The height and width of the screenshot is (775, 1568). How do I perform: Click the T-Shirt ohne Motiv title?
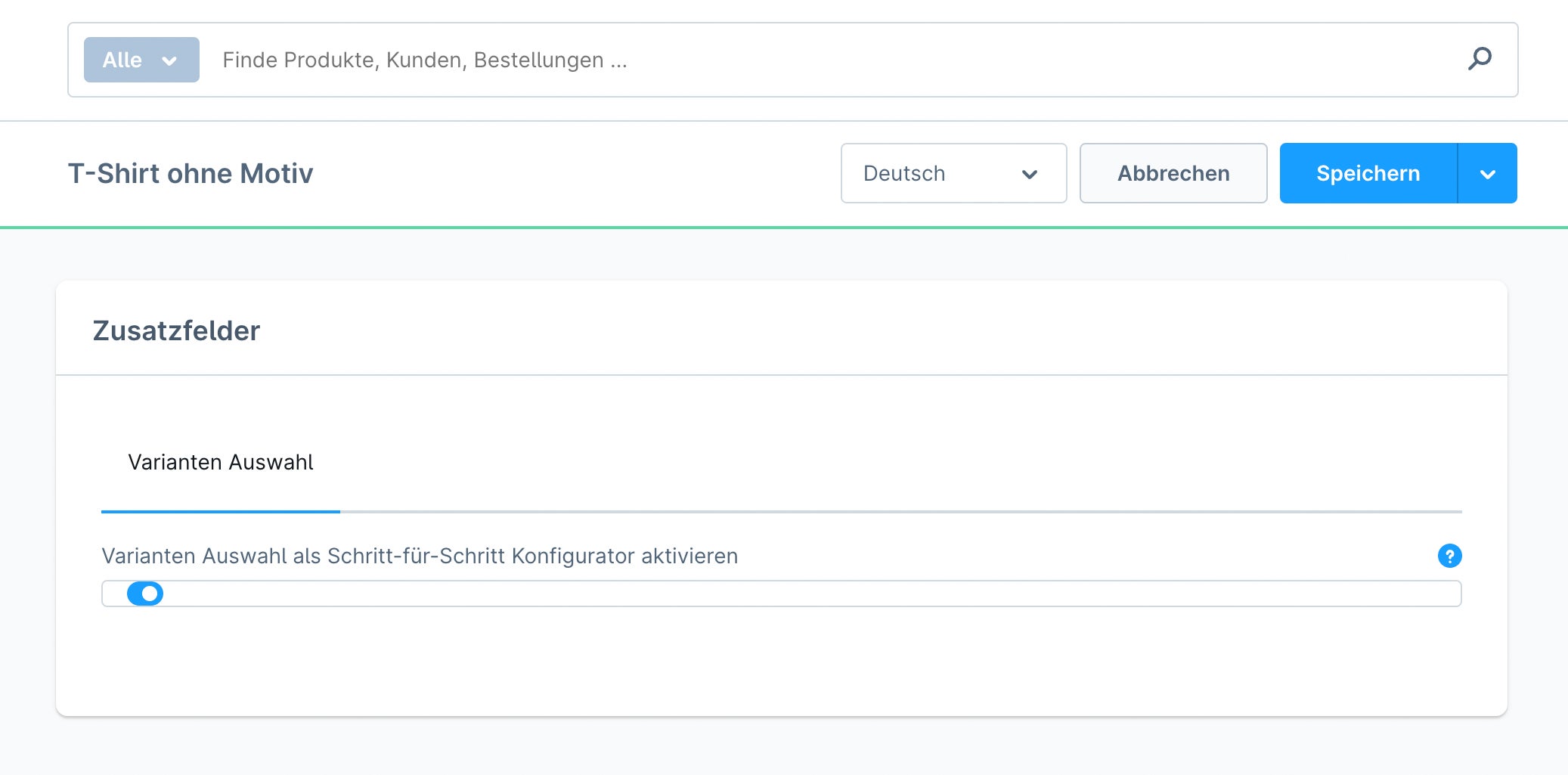[191, 174]
